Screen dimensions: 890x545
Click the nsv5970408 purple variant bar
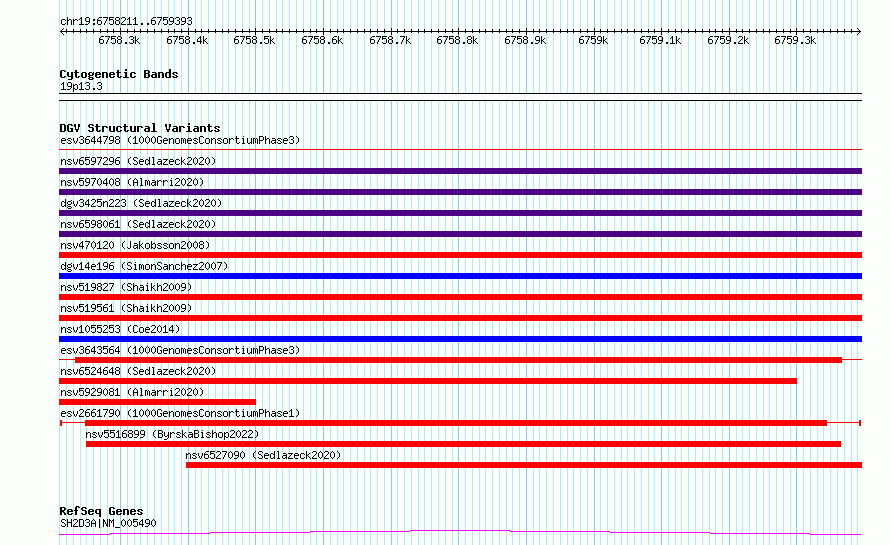click(x=460, y=192)
